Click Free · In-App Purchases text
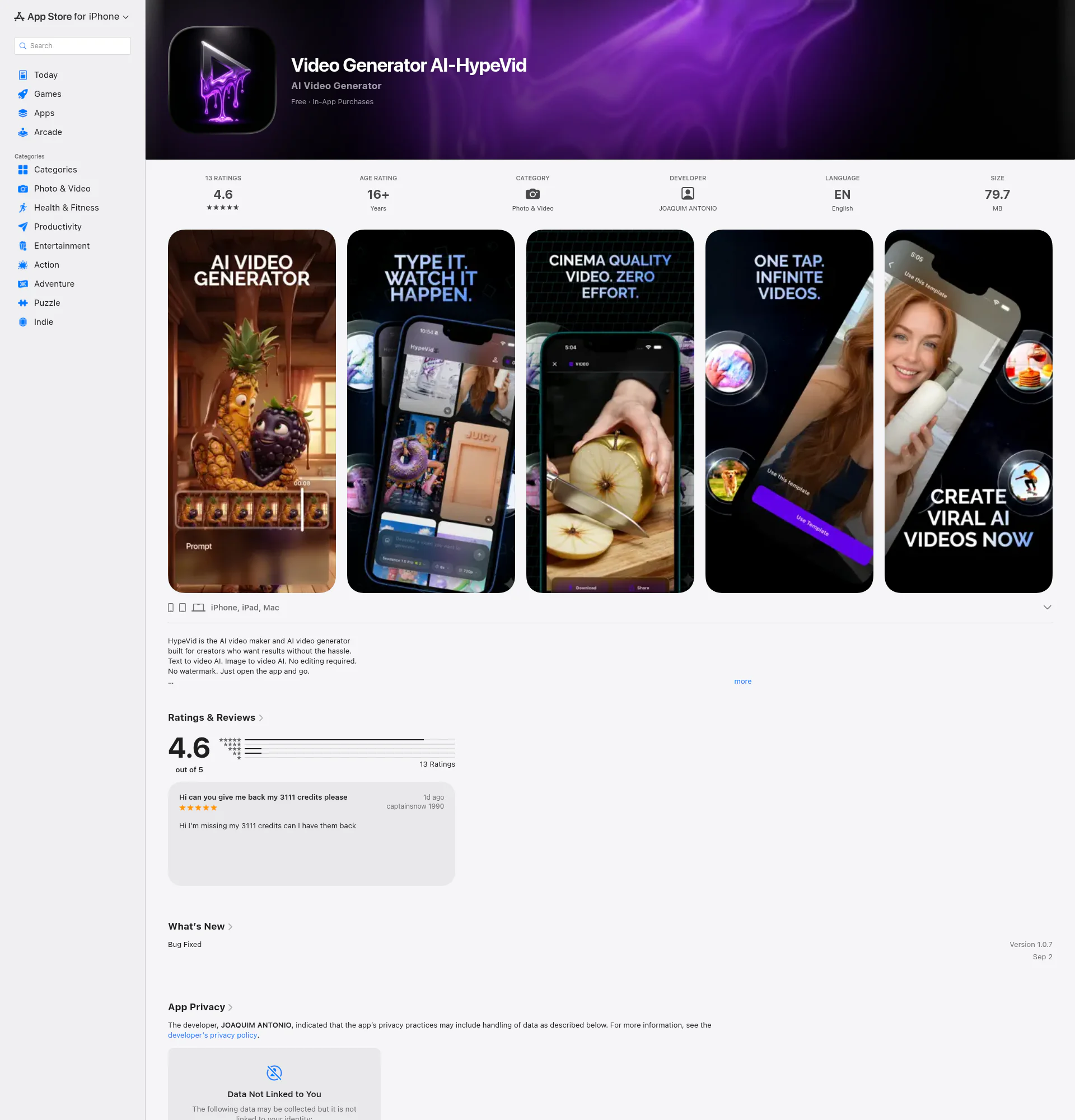The image size is (1075, 1120). (332, 102)
